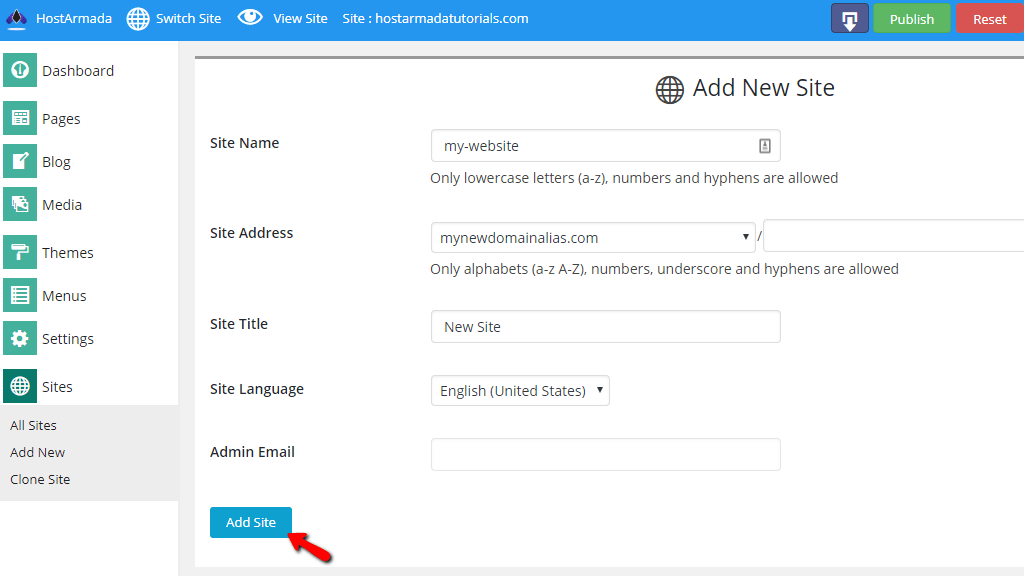
Task: Click the Blog pencil icon
Action: (20, 161)
